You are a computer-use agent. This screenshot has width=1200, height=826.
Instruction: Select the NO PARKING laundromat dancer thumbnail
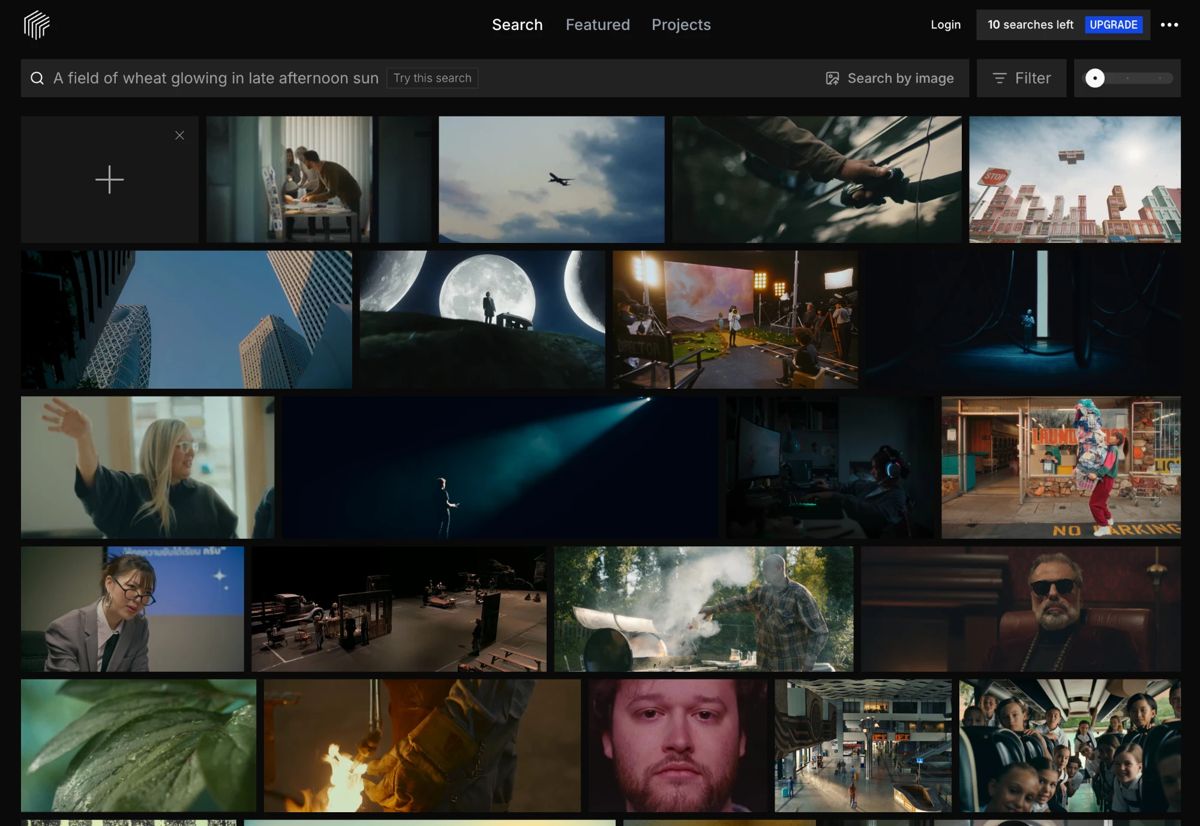(1061, 467)
